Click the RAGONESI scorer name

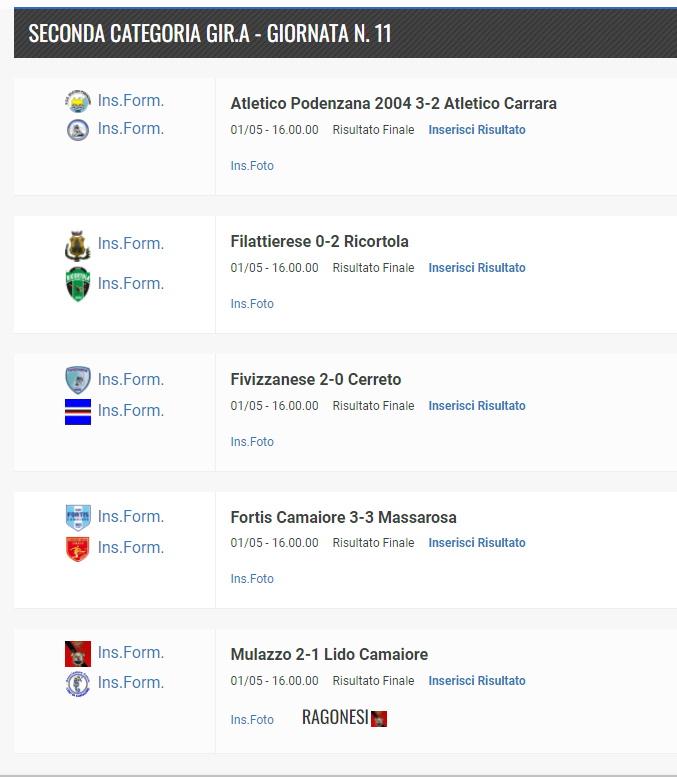tap(335, 718)
